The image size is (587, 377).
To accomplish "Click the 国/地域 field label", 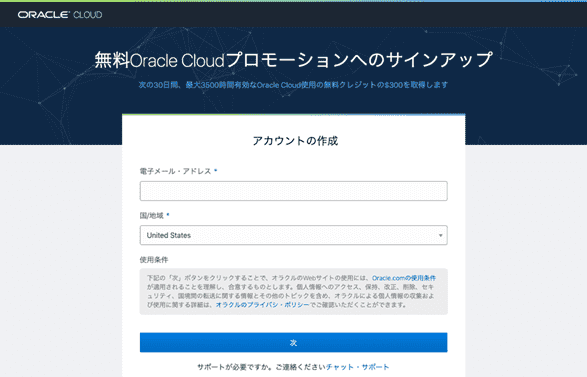I will pos(152,215).
